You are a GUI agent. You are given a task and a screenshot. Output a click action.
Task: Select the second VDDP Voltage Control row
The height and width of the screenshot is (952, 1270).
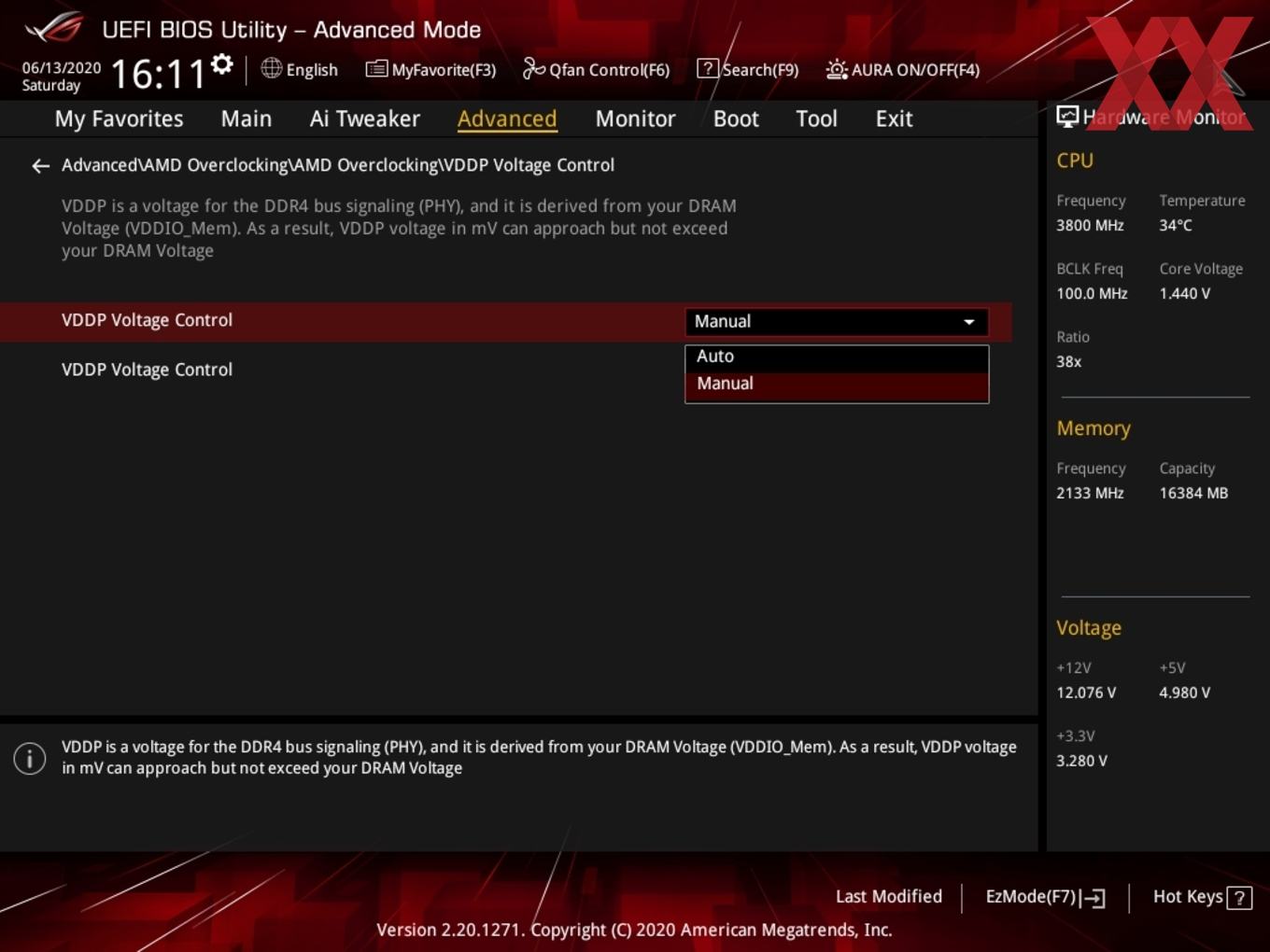[147, 370]
